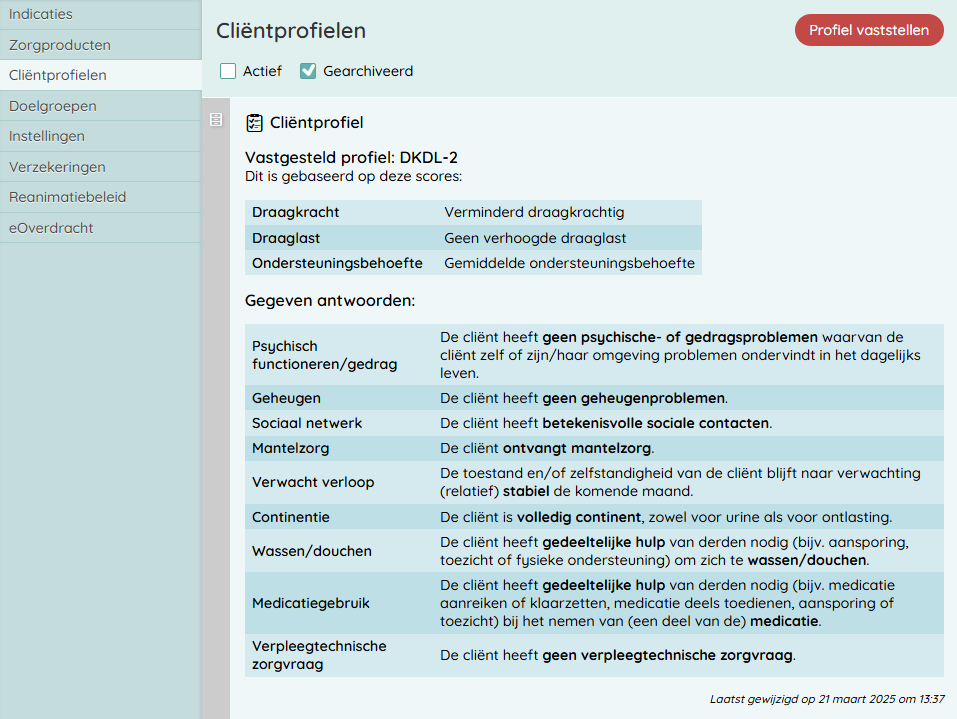Image resolution: width=957 pixels, height=719 pixels.
Task: Click the checklist icon beside Cliëntprofiel heading
Action: 254,123
